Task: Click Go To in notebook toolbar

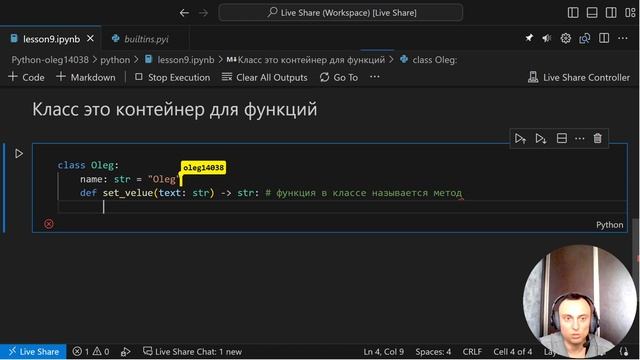Action: click(x=339, y=77)
